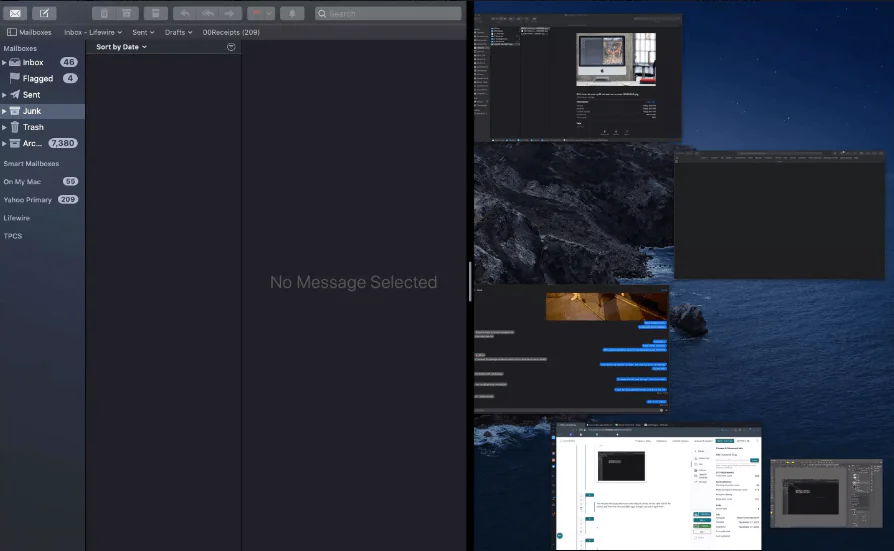The width and height of the screenshot is (894, 551).
Task: Toggle the message filter icon
Action: point(231,47)
